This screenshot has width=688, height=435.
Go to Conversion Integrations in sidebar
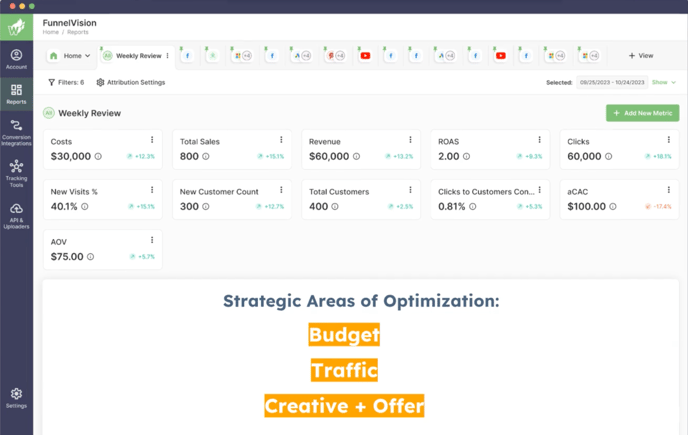pos(16,131)
